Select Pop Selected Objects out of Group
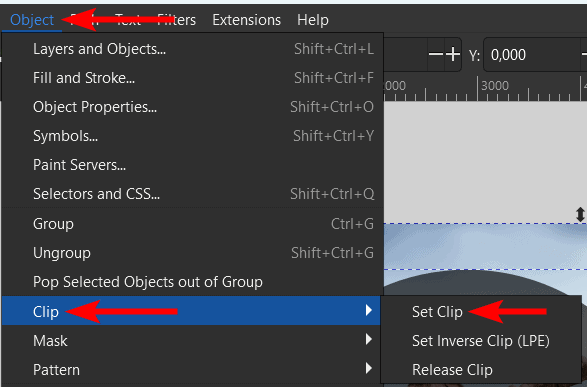587x387 pixels. 193,282
